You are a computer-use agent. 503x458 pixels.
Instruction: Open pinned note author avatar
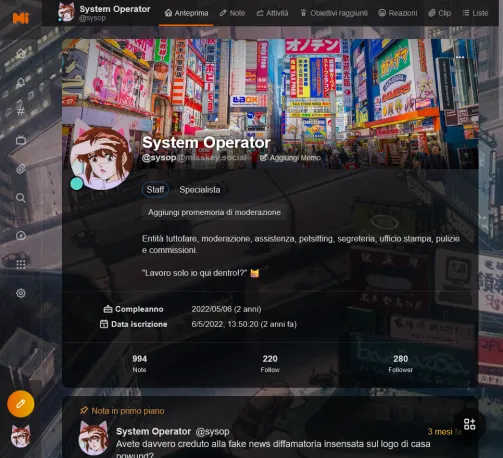click(93, 438)
